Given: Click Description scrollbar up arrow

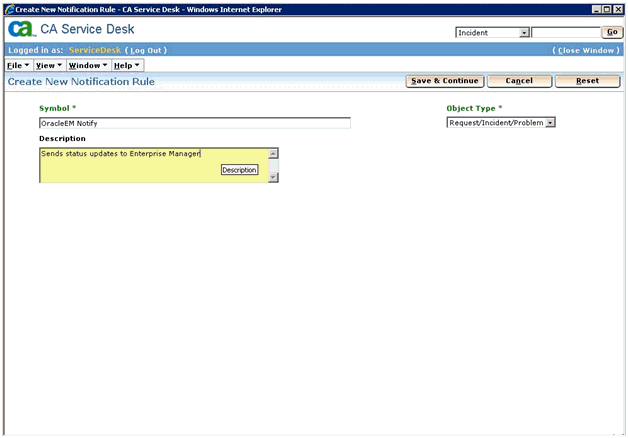Looking at the screenshot, I should coord(273,153).
